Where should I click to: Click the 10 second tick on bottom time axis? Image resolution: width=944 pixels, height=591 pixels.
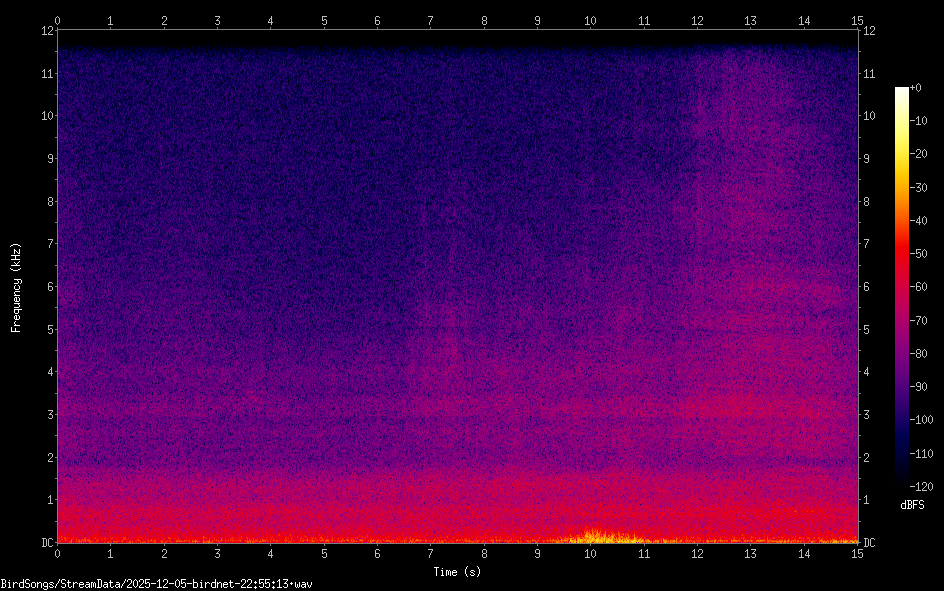[x=591, y=553]
